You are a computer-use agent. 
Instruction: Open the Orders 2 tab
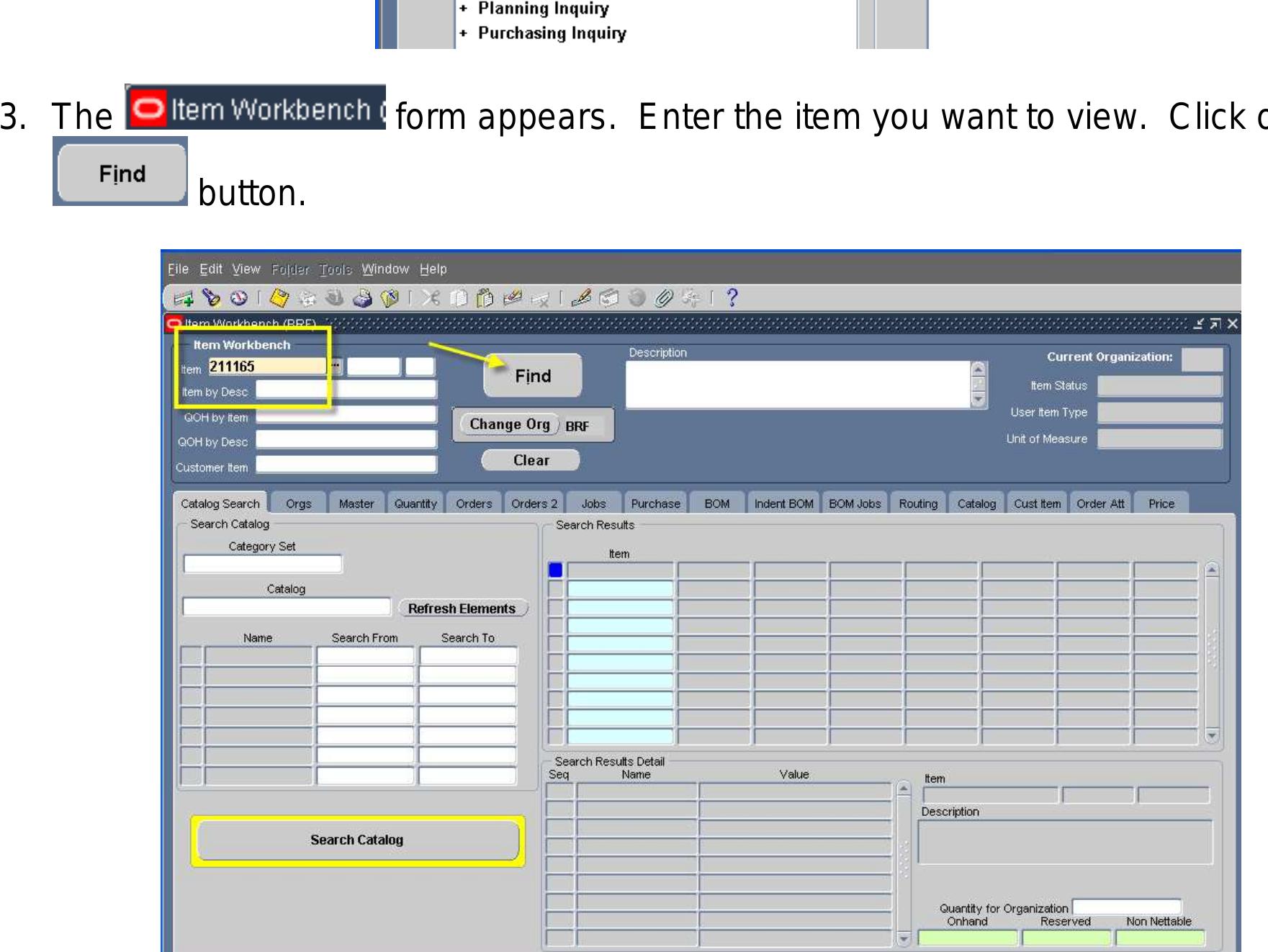click(534, 503)
